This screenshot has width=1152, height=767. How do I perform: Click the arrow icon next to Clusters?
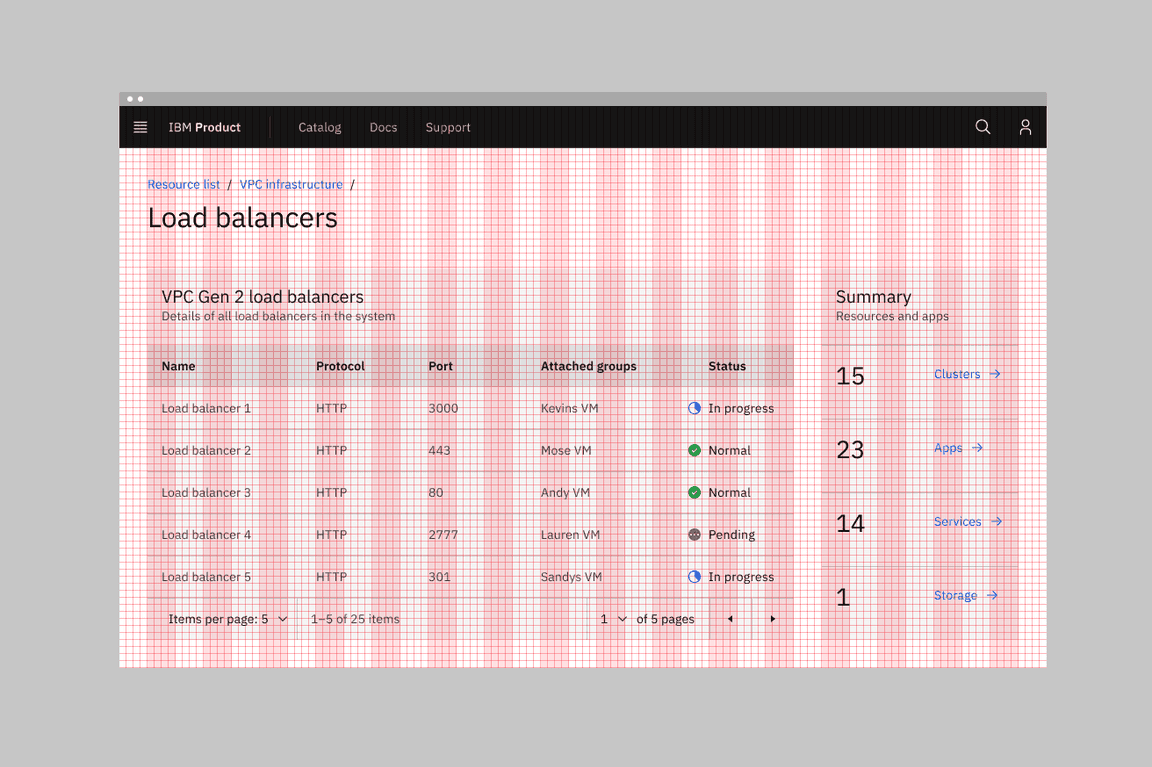996,373
